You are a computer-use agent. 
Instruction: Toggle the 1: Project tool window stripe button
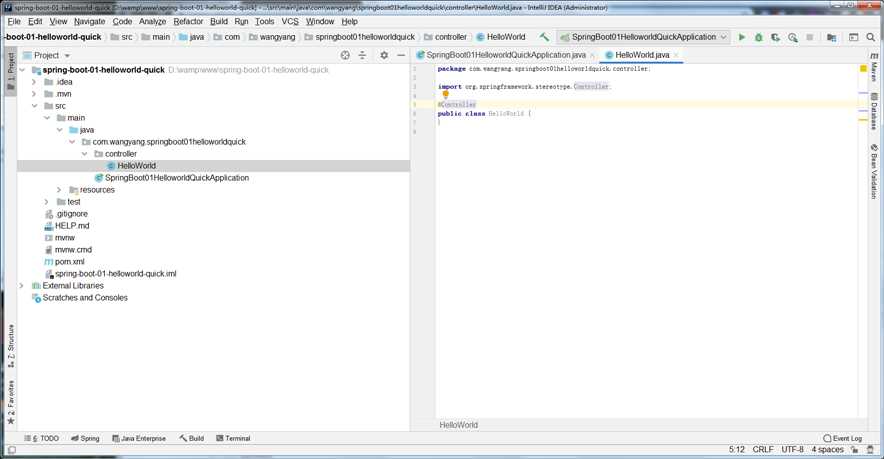[11, 72]
